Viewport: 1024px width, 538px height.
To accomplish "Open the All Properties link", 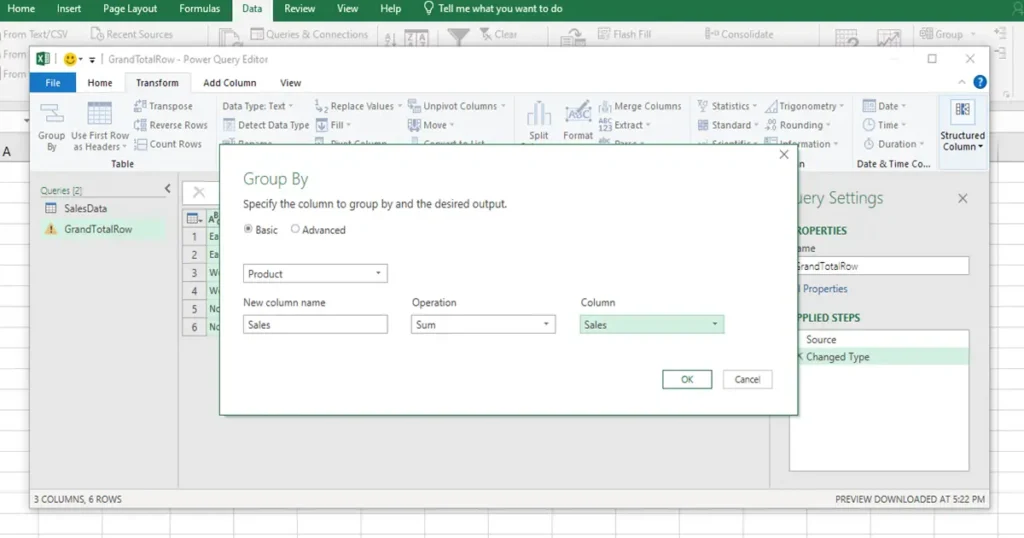I will click(x=822, y=289).
